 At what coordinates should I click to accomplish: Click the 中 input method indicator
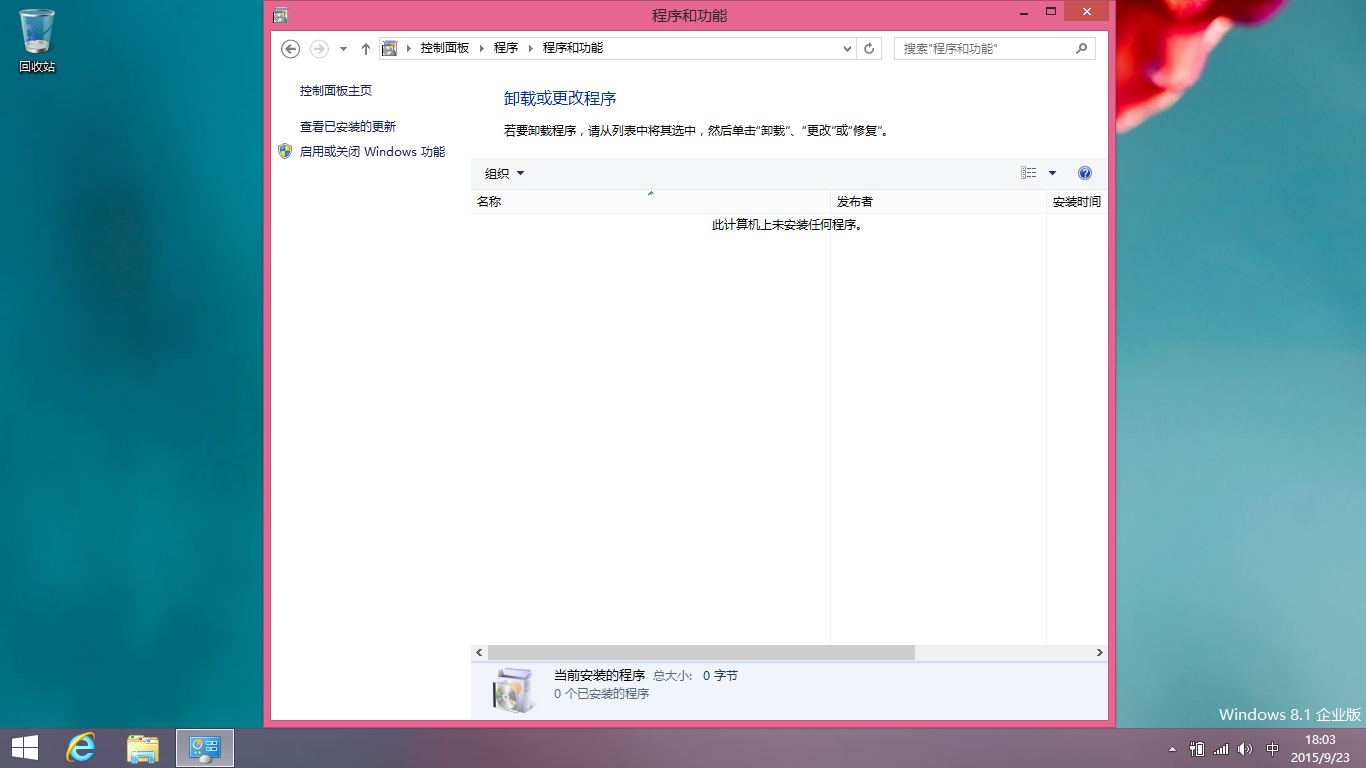[1273, 749]
